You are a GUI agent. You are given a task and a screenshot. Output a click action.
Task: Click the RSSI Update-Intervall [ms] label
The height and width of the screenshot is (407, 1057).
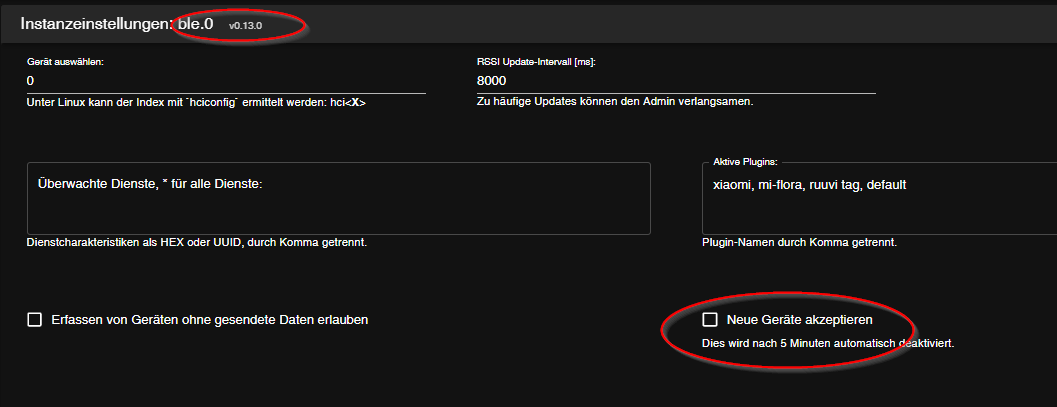pyautogui.click(x=536, y=61)
